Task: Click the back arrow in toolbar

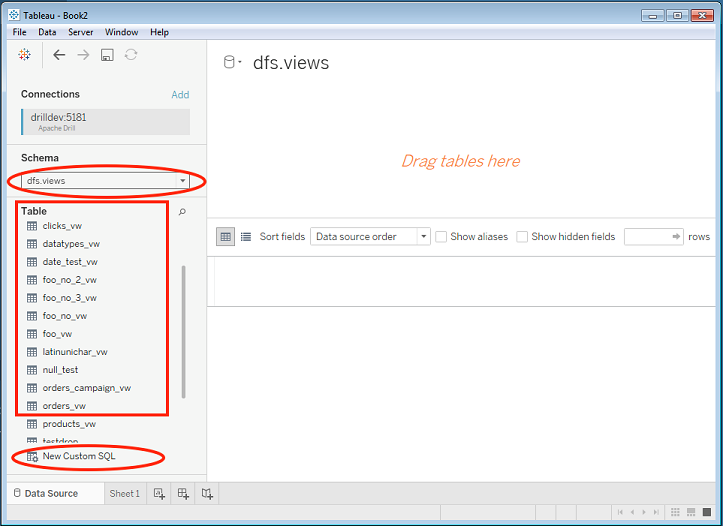Action: [59, 55]
